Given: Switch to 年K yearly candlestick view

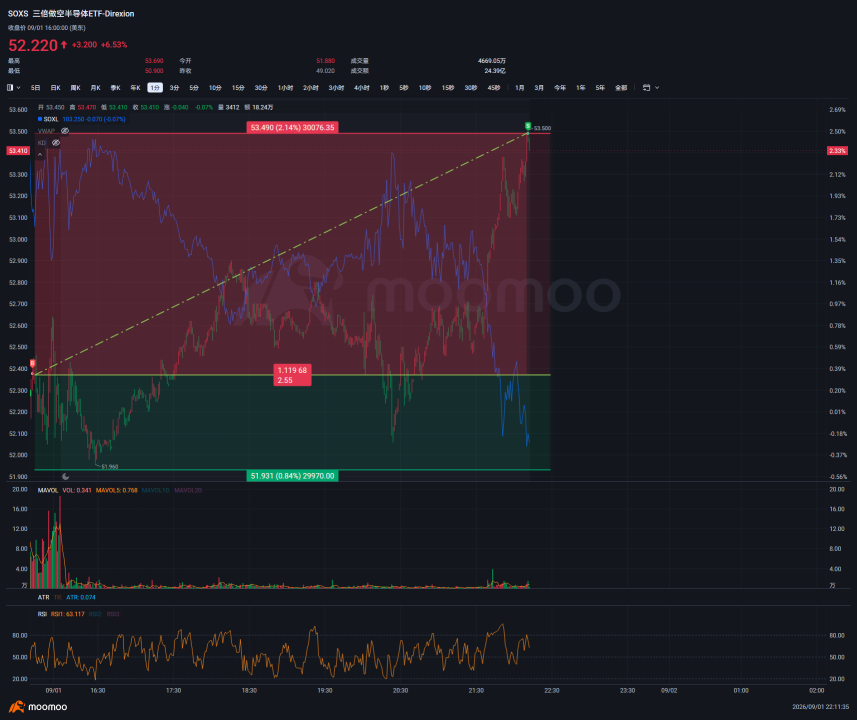Looking at the screenshot, I should tap(135, 87).
